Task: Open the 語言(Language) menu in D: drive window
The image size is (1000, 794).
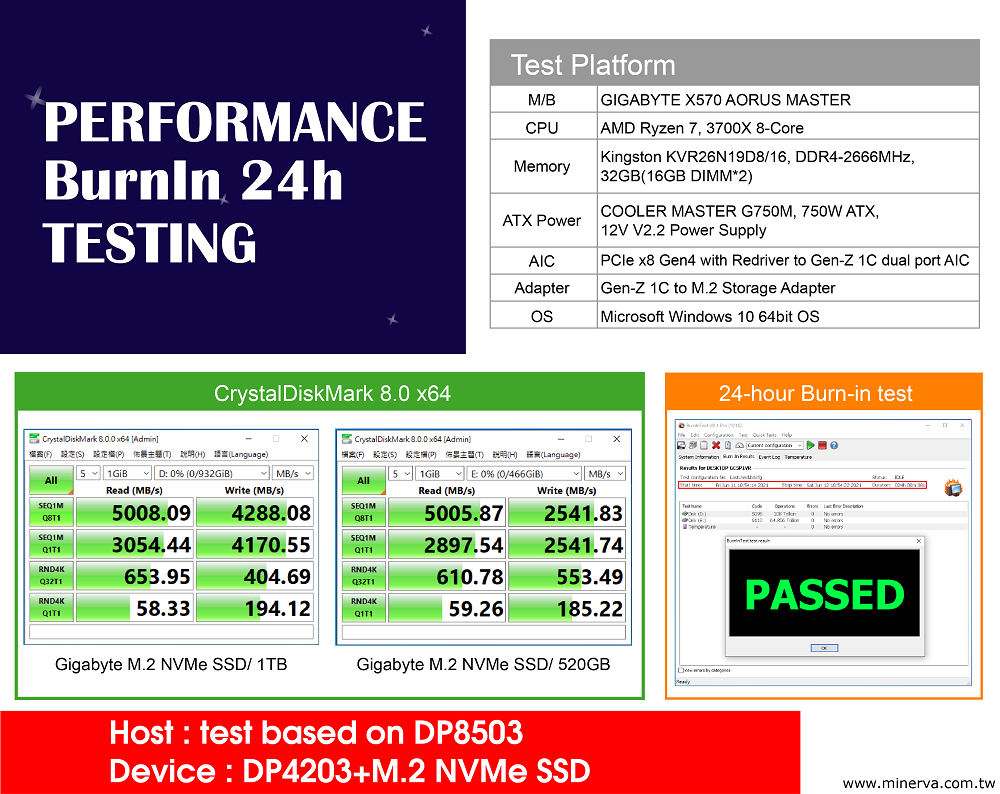Action: pyautogui.click(x=241, y=454)
